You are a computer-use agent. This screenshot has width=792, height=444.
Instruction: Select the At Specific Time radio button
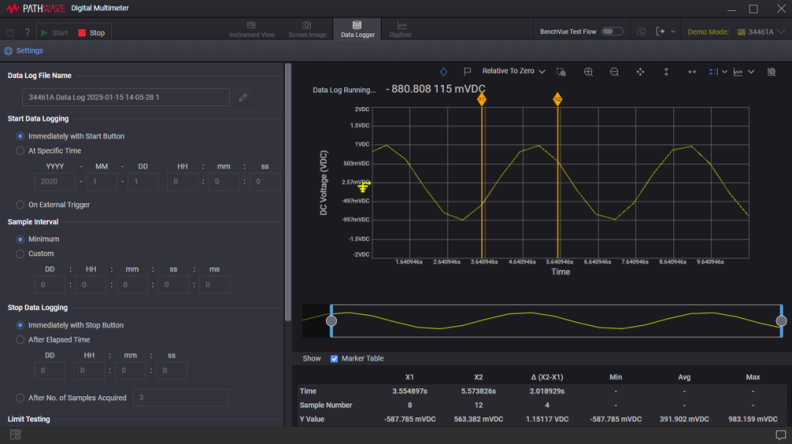pyautogui.click(x=20, y=150)
